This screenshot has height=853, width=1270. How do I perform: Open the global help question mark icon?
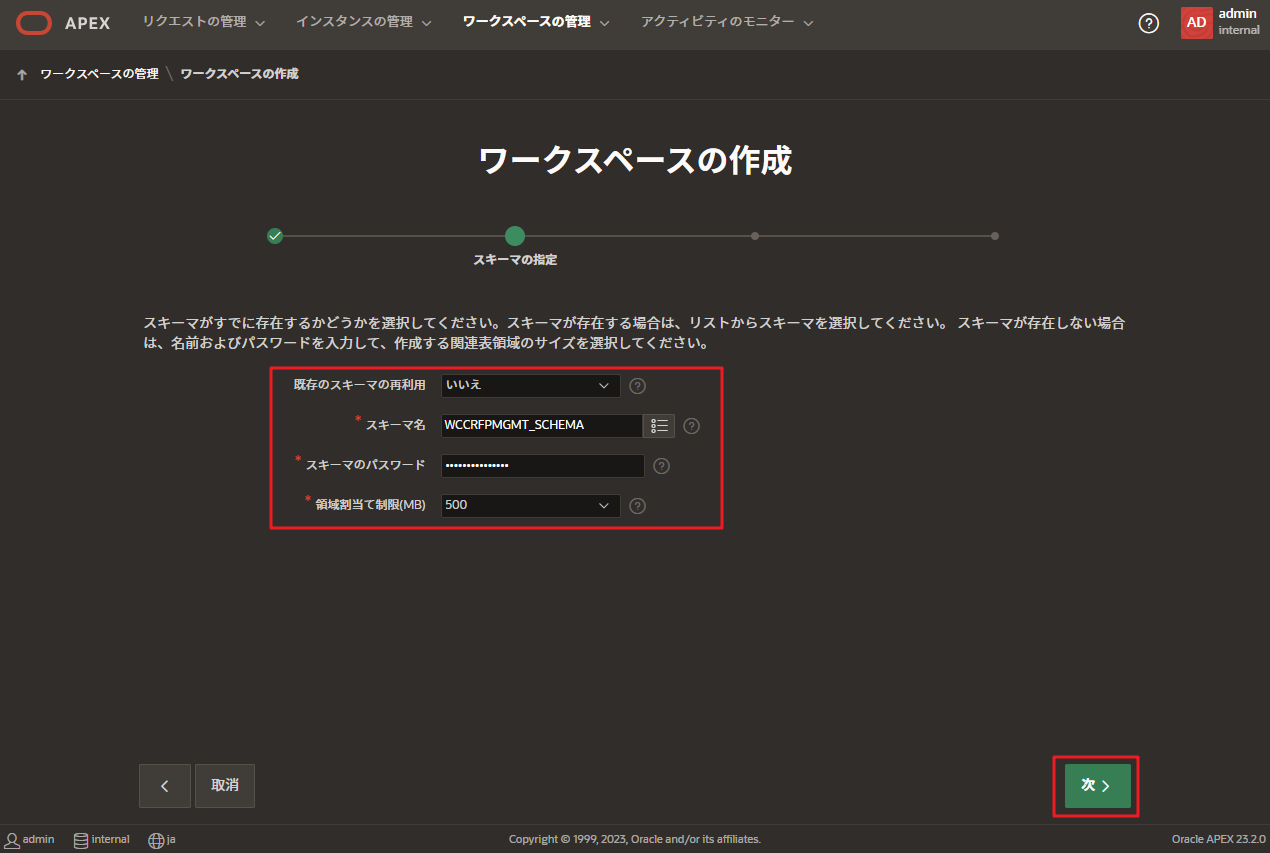1148,22
